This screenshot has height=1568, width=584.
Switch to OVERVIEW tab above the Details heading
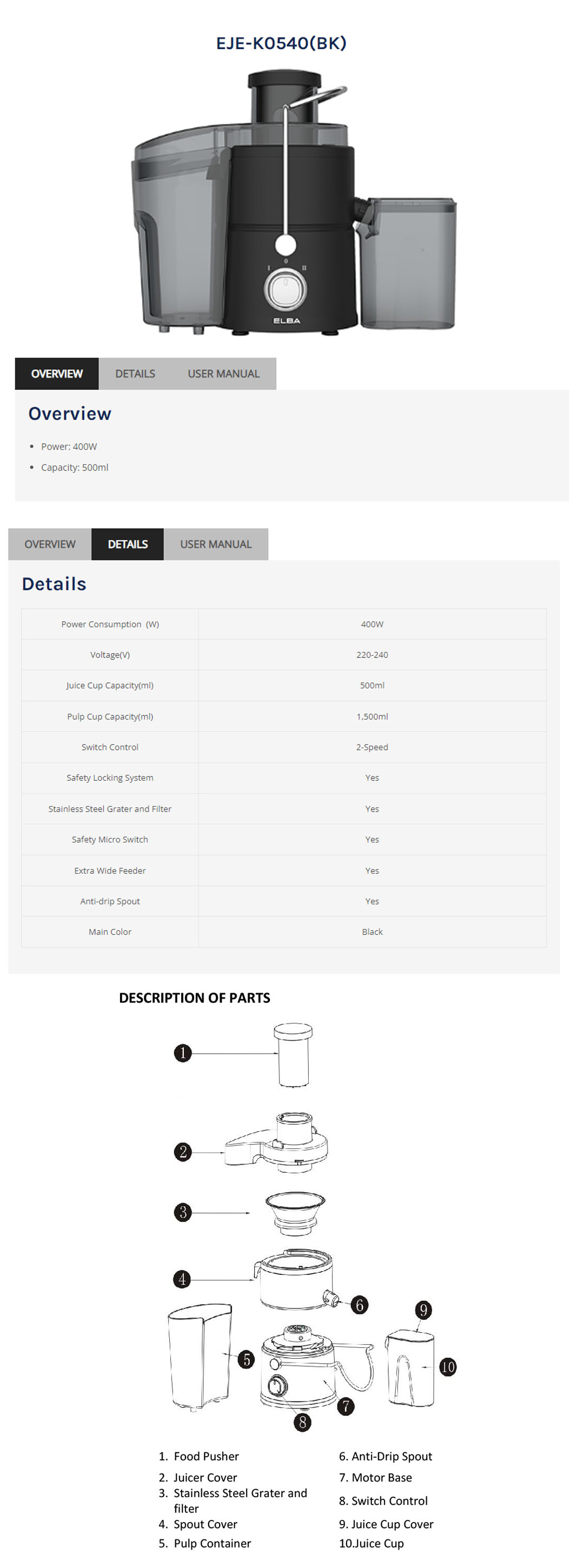point(50,544)
